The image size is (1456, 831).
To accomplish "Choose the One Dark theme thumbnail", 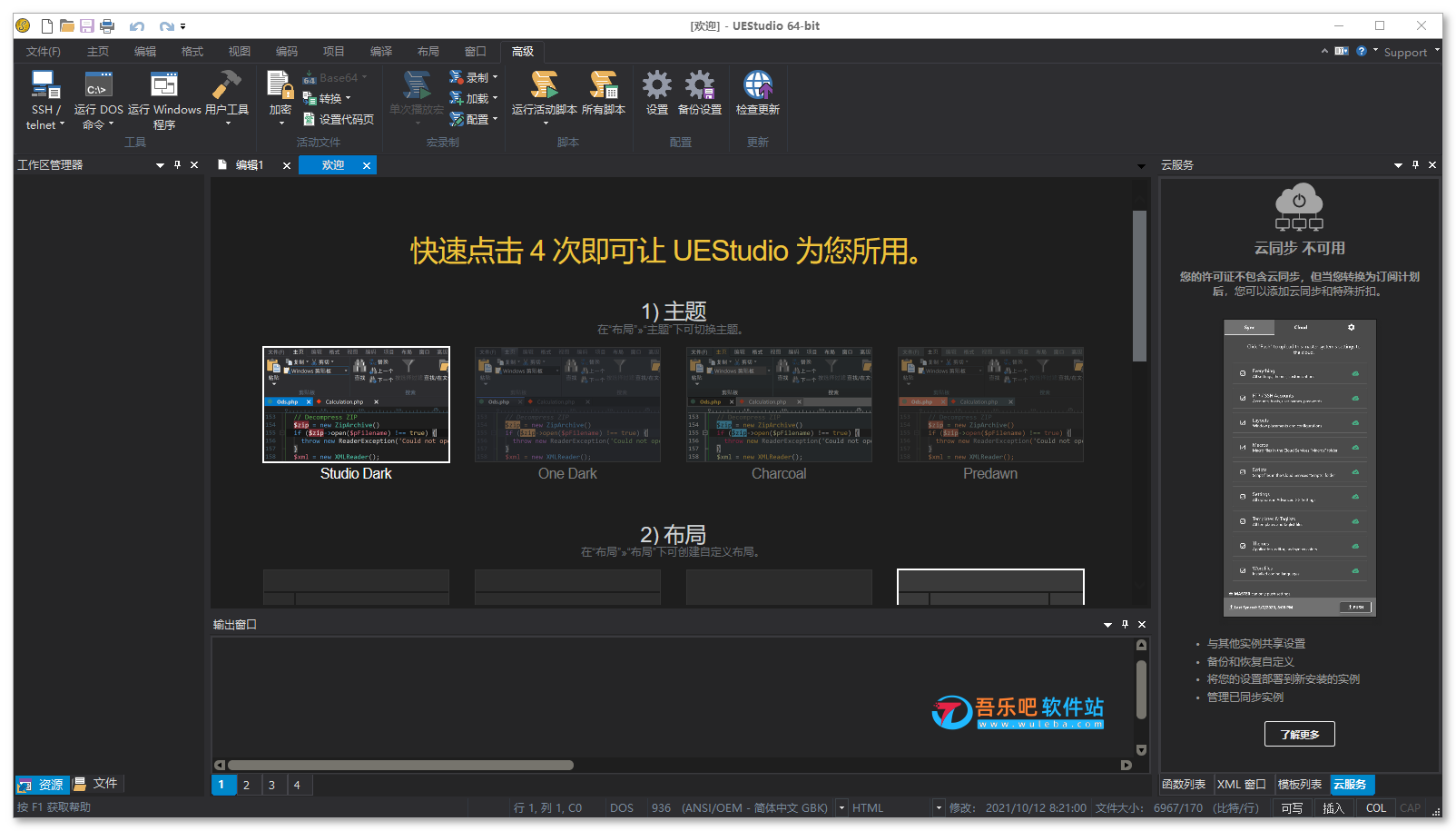I will [567, 404].
